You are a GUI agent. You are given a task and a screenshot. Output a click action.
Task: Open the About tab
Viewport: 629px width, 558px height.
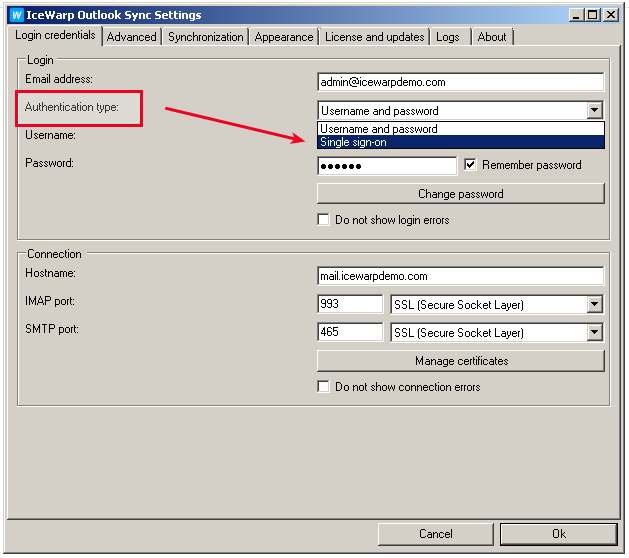pos(492,37)
